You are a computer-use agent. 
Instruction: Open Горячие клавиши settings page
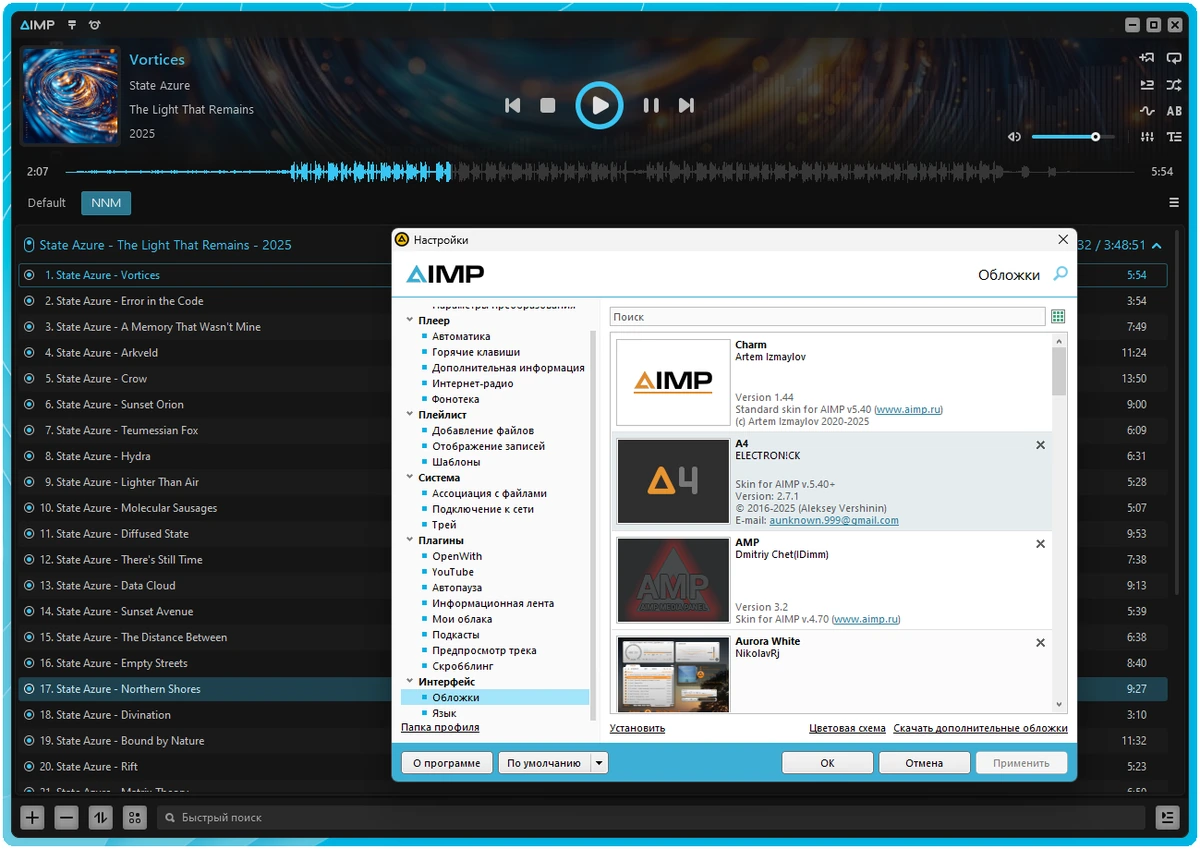point(476,353)
